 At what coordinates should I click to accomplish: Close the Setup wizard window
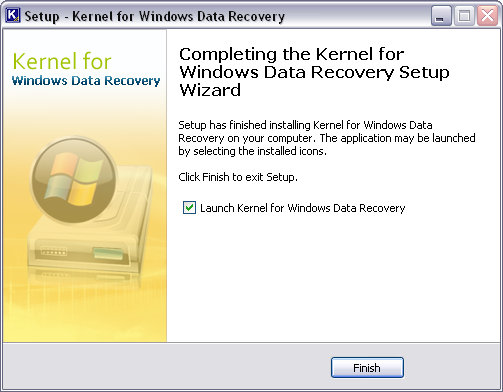pyautogui.click(x=487, y=16)
